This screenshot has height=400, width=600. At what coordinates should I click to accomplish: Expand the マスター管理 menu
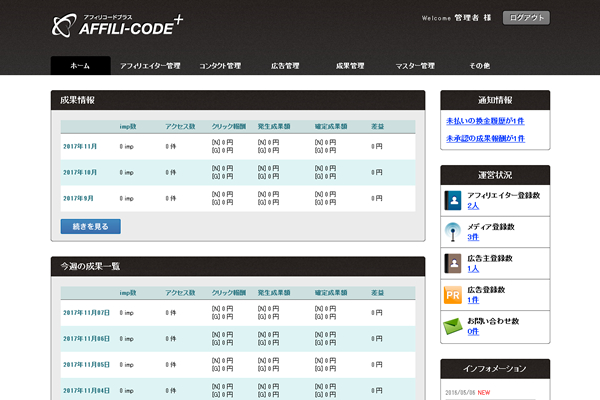[x=415, y=65]
